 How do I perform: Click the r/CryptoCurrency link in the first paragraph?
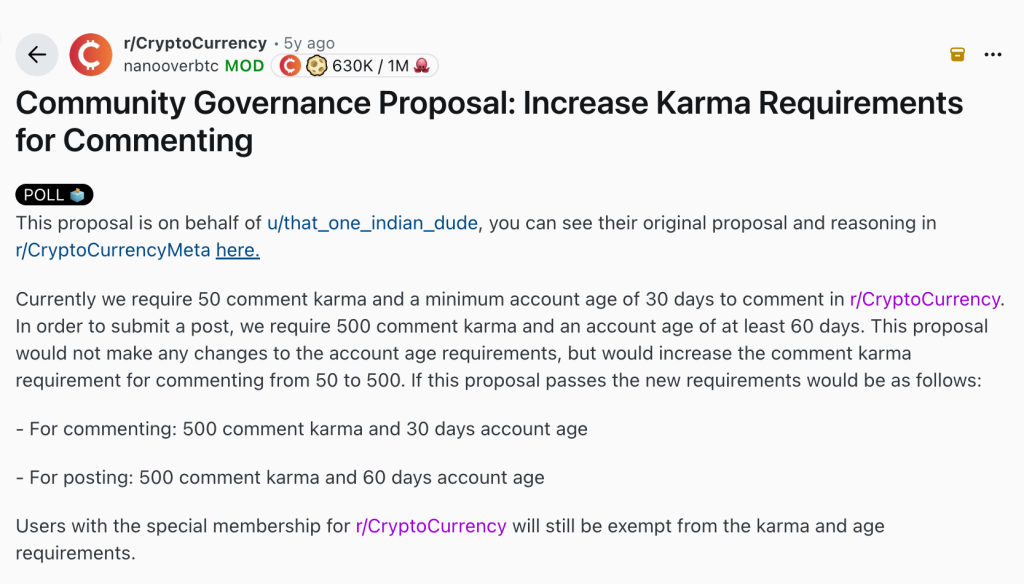[925, 298]
